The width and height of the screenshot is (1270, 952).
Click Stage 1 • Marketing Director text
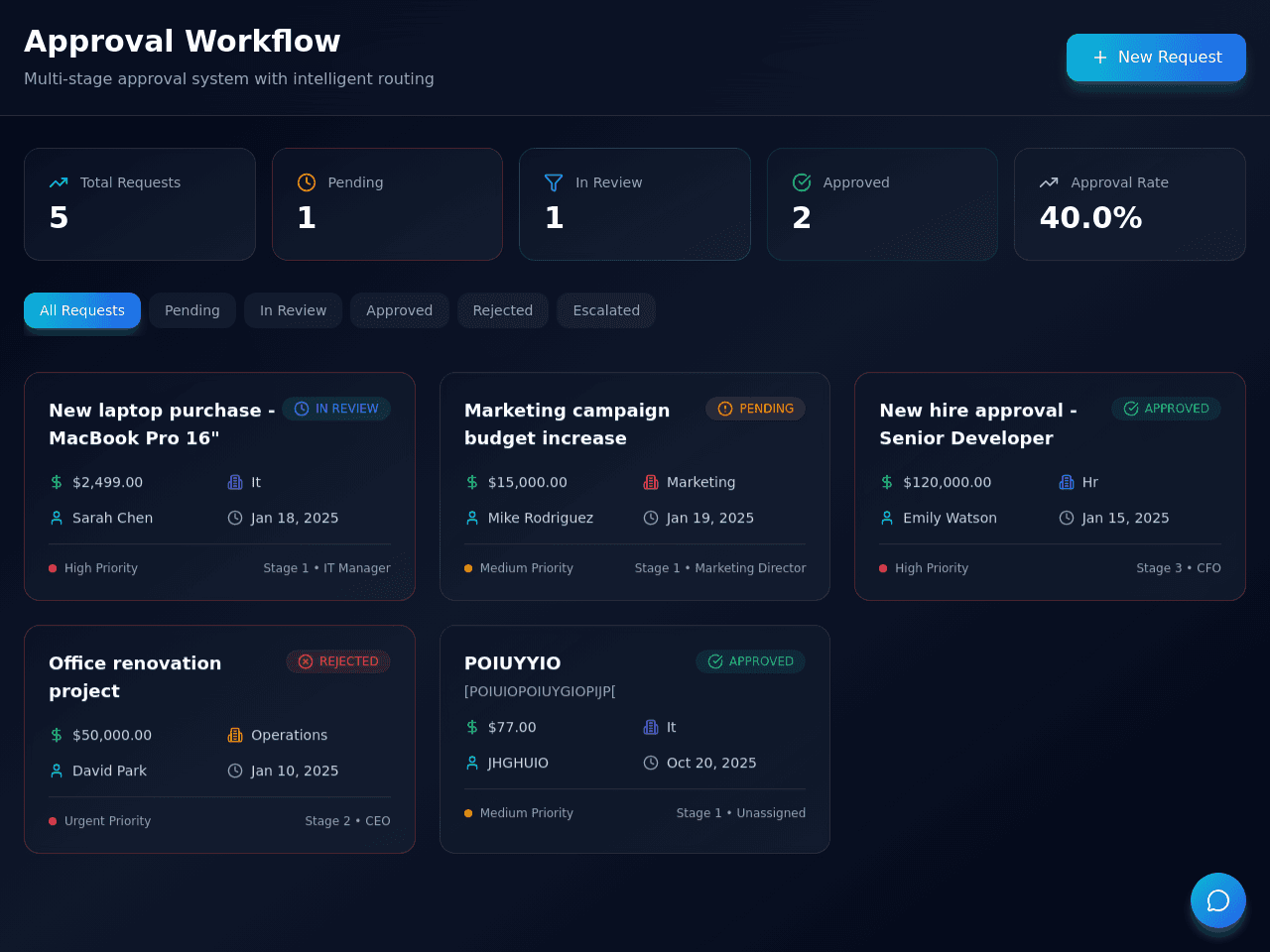pos(720,568)
